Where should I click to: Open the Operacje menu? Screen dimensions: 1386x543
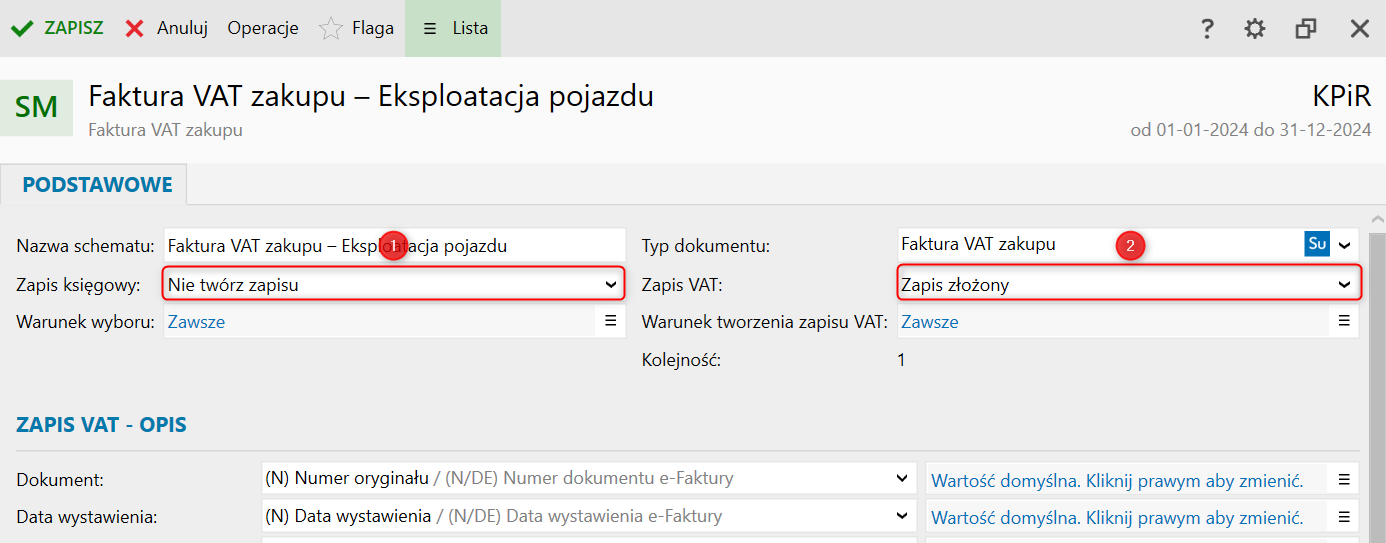pos(263,28)
